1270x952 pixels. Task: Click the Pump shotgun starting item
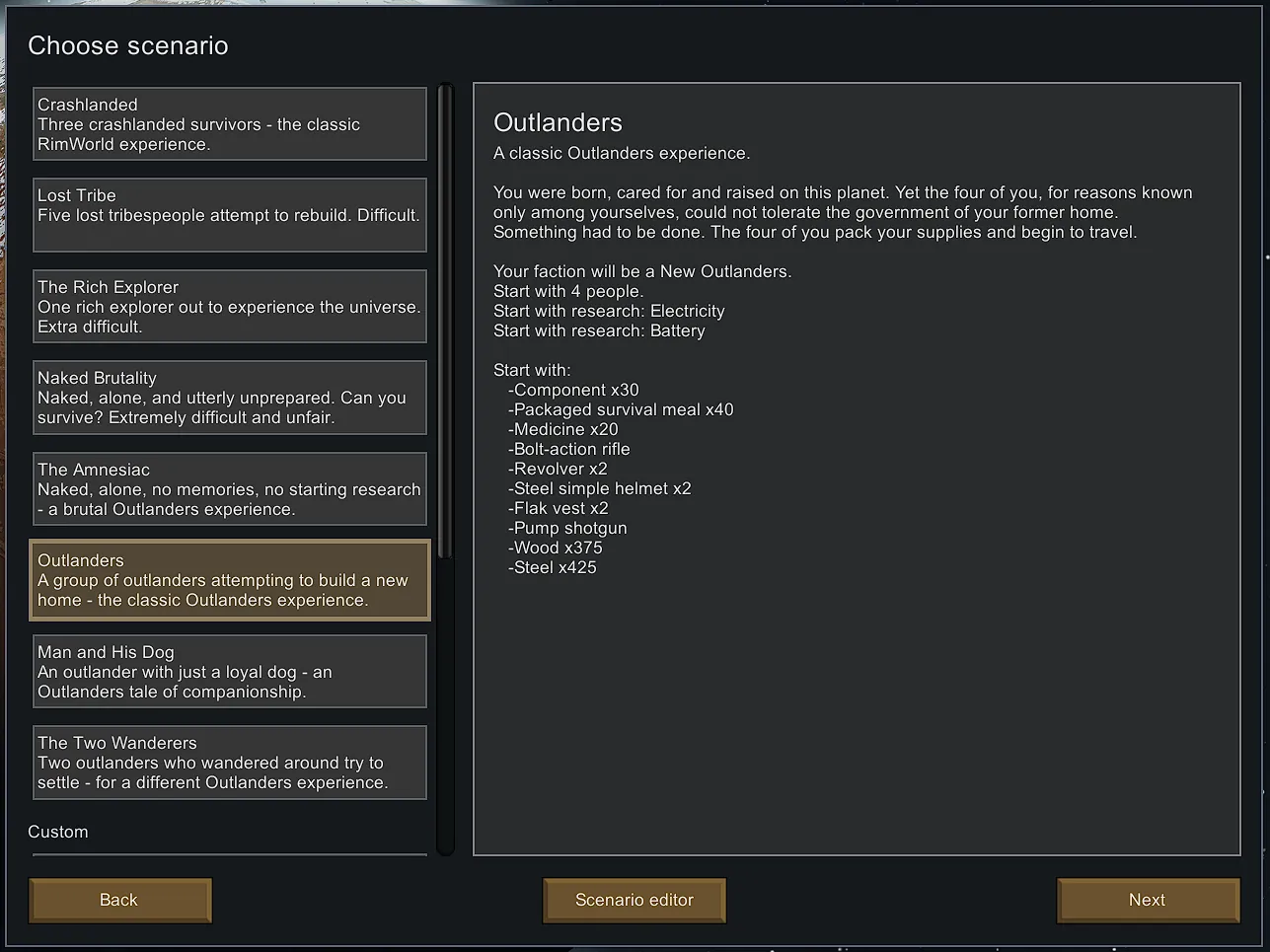pyautogui.click(x=569, y=528)
